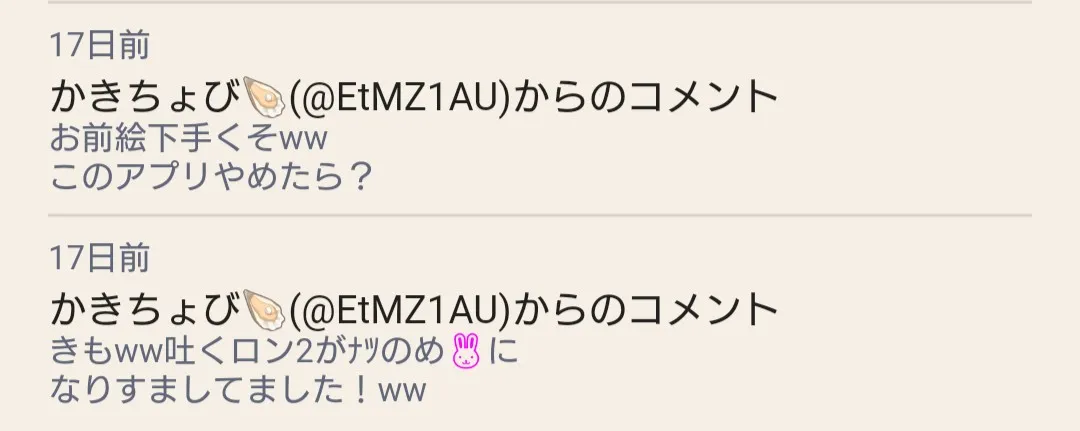
Task: Open the comment starting きもww吐くロン2が
Action: tap(284, 352)
